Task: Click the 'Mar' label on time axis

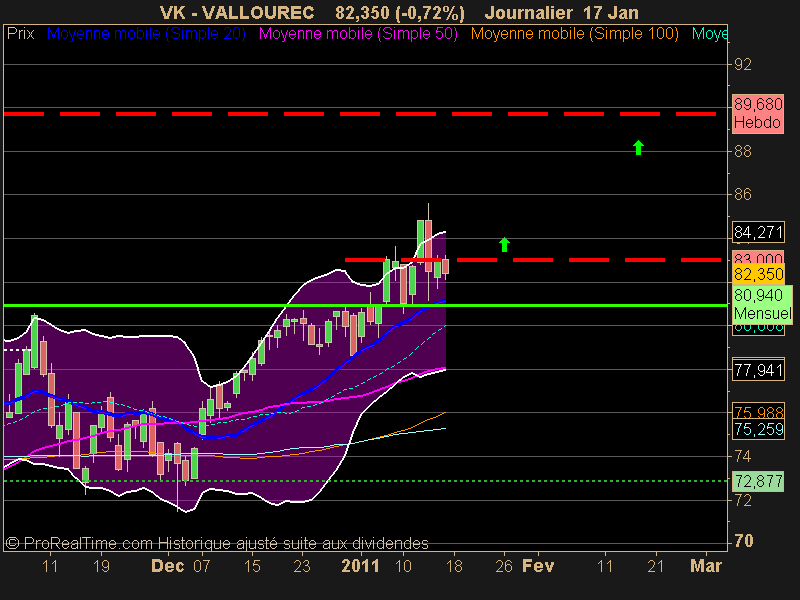Action: [x=706, y=566]
